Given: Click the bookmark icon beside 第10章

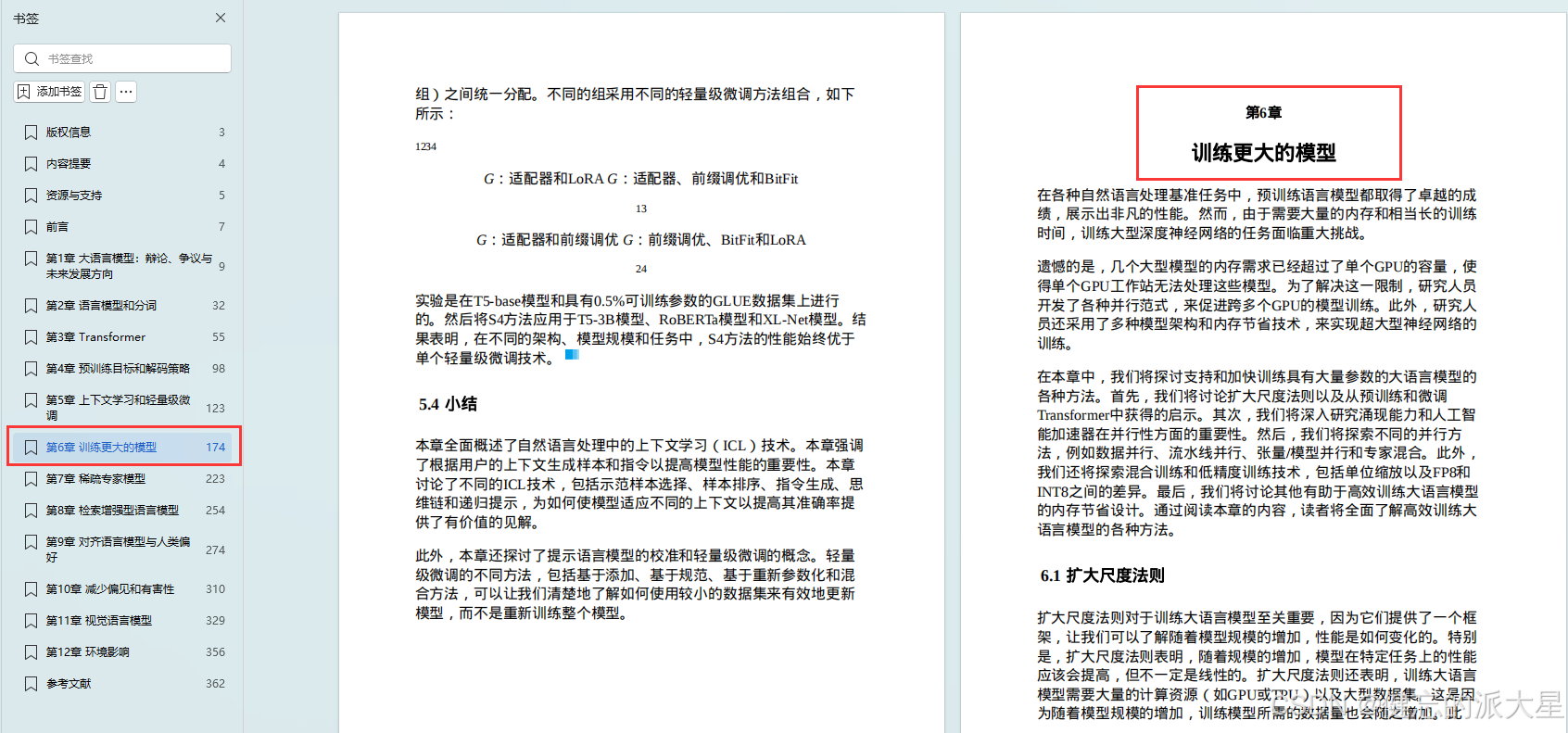Looking at the screenshot, I should [31, 589].
